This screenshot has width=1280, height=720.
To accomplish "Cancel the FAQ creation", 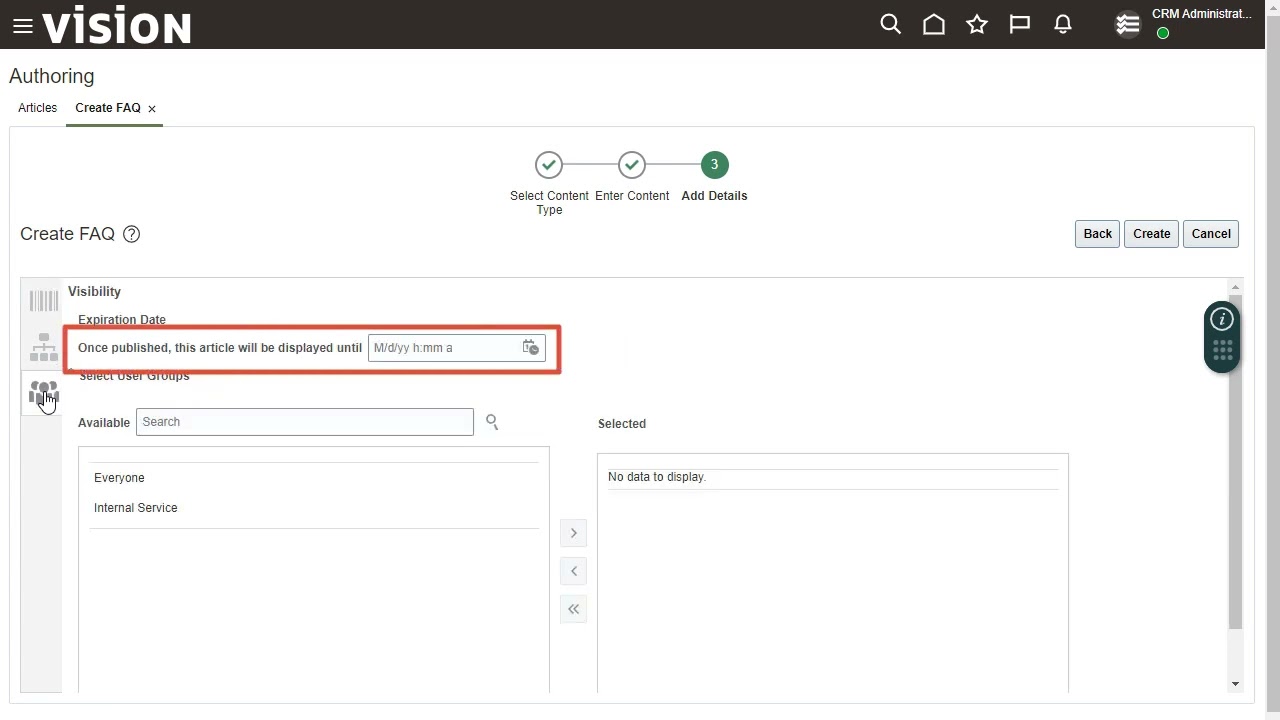I will (1210, 234).
